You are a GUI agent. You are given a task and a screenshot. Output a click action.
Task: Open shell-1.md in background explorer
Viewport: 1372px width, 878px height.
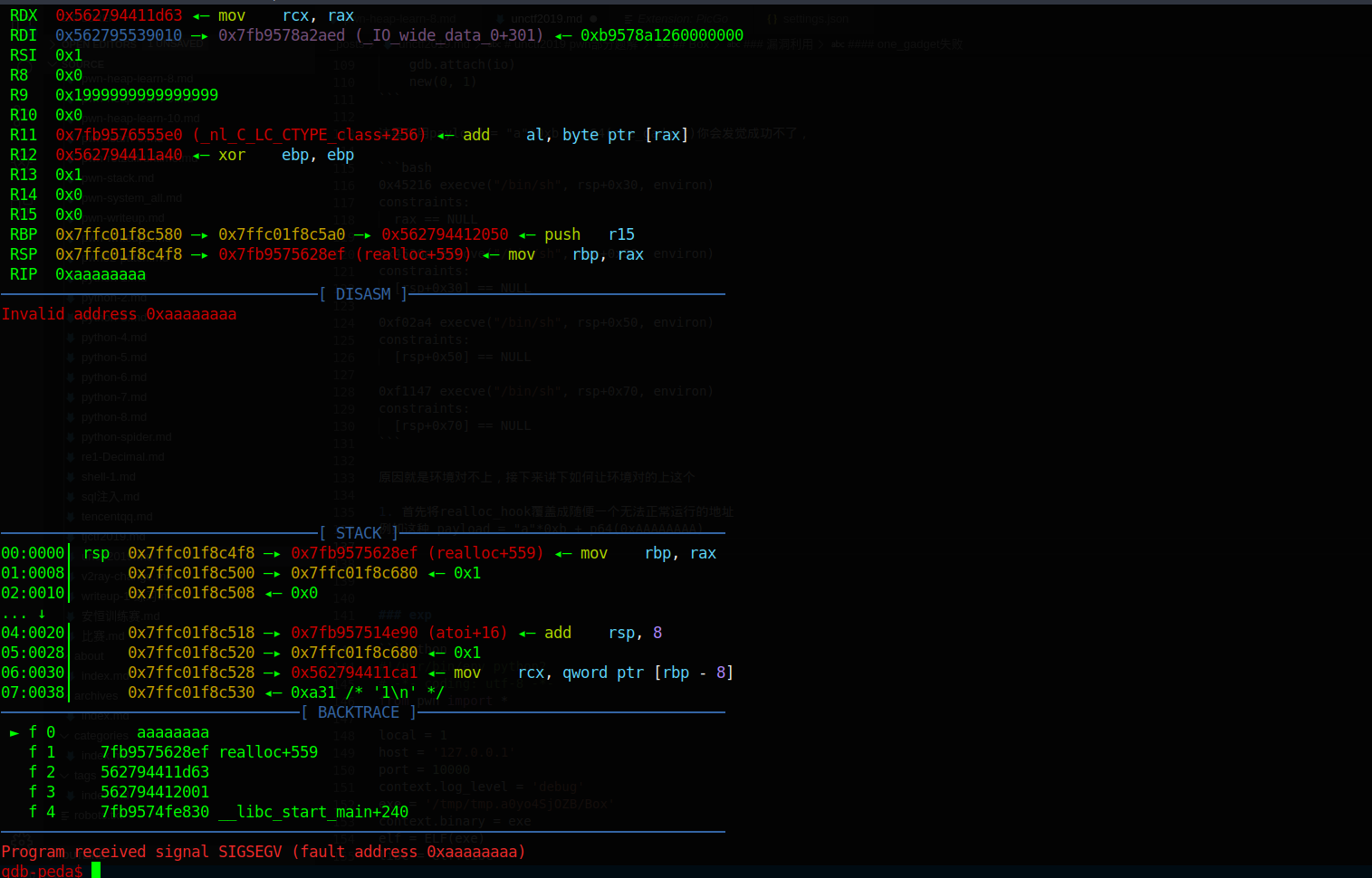pos(108,477)
